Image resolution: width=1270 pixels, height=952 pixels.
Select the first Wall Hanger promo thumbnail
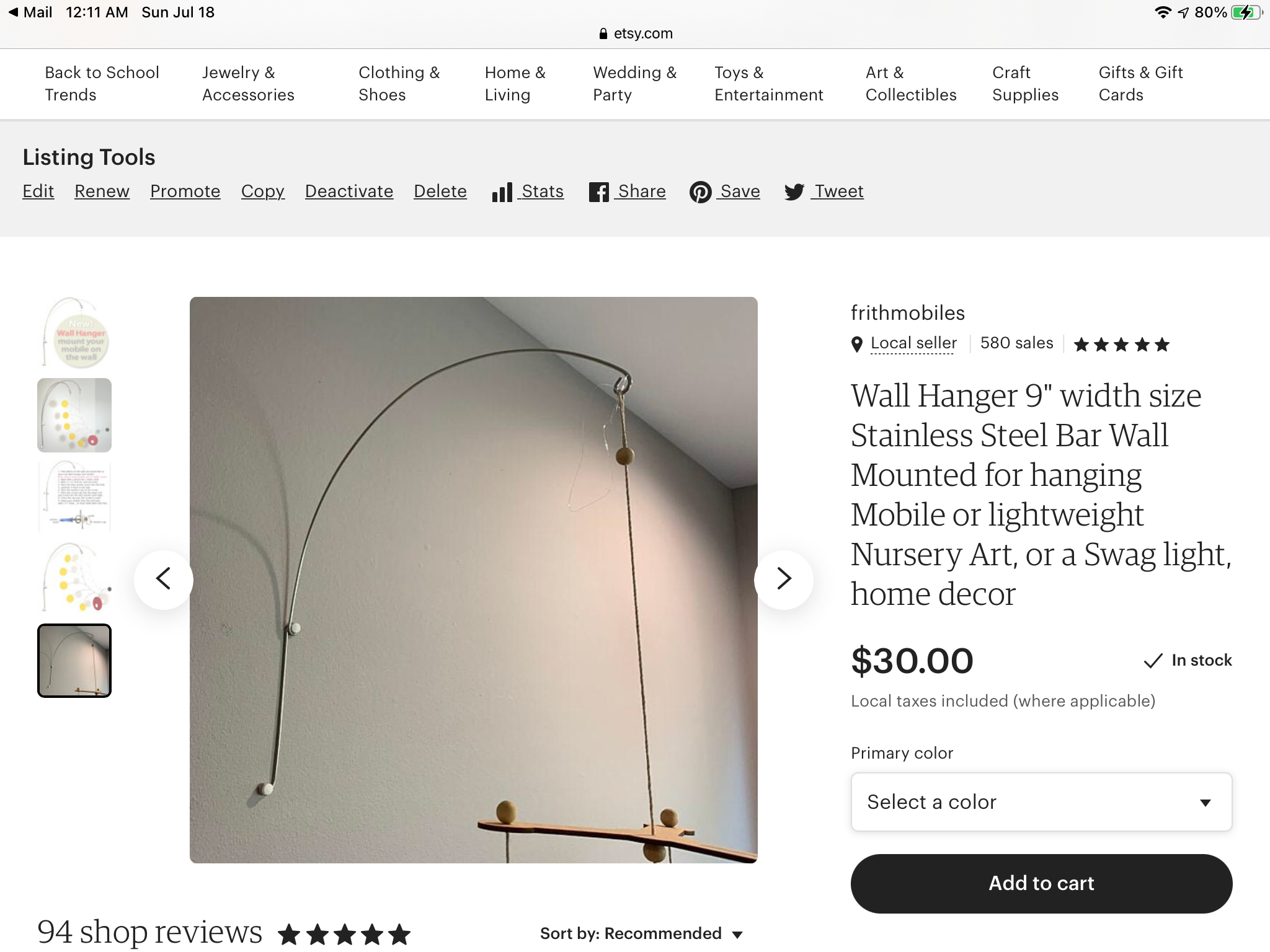click(74, 333)
